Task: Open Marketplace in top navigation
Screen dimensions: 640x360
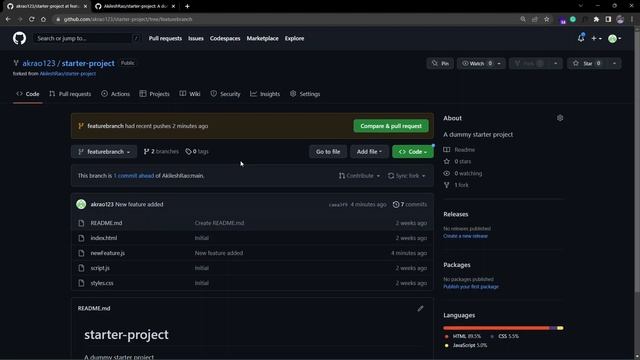Action: click(262, 38)
